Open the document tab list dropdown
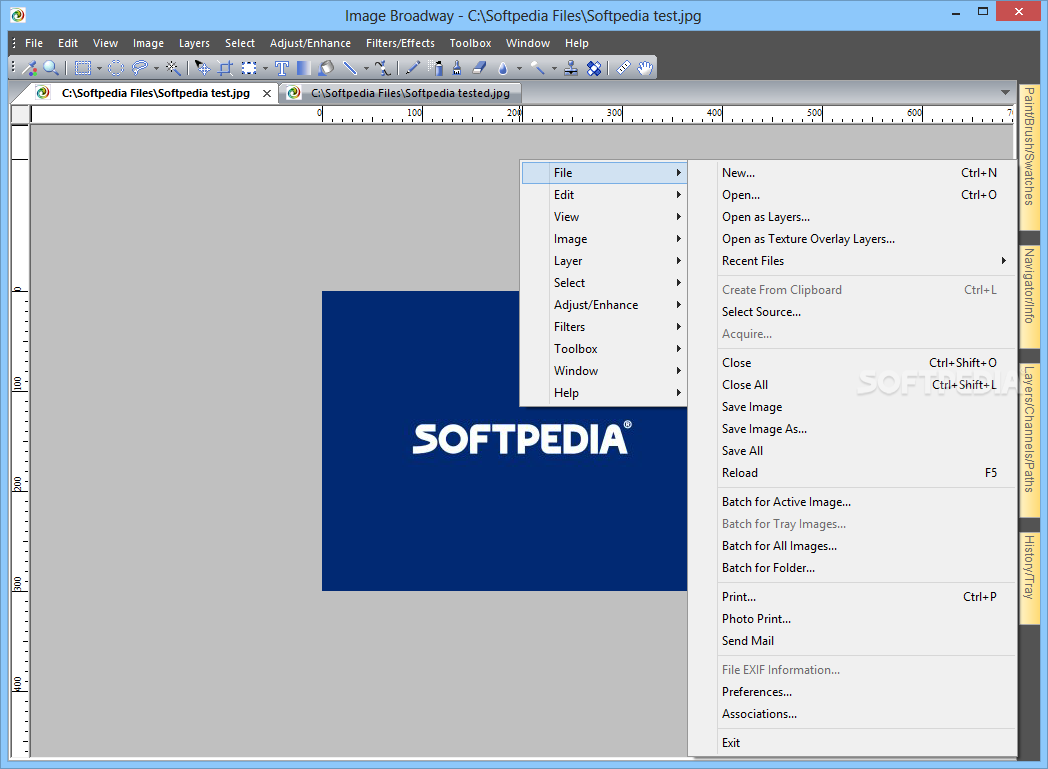1048x769 pixels. click(x=1005, y=93)
